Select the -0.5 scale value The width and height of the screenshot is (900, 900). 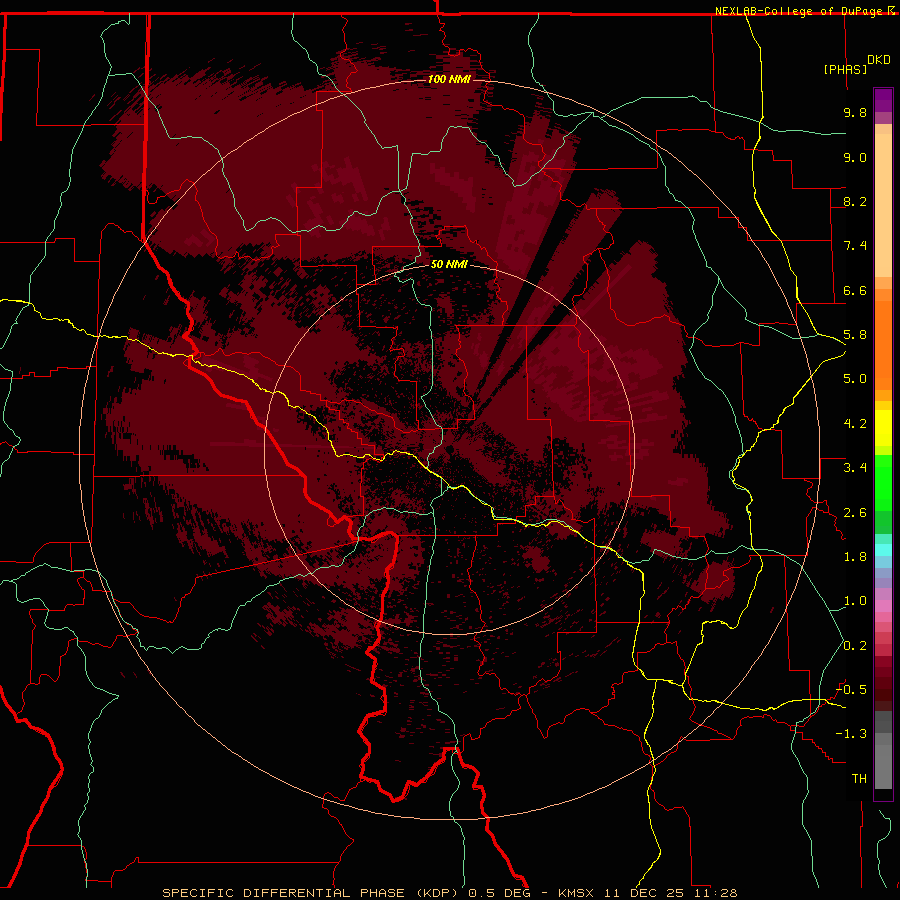[851, 690]
